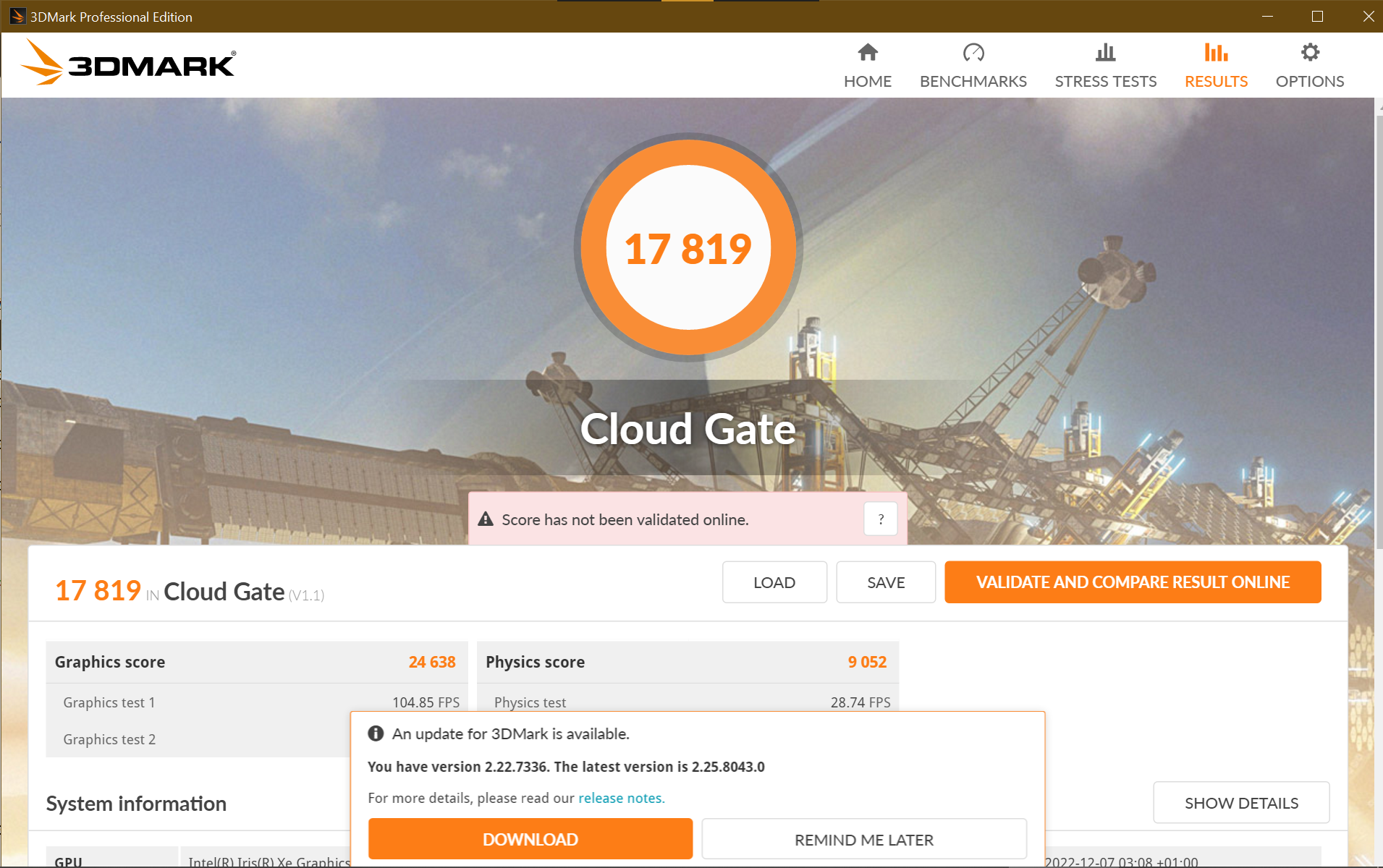
Task: Open the release notes link
Action: [x=620, y=798]
